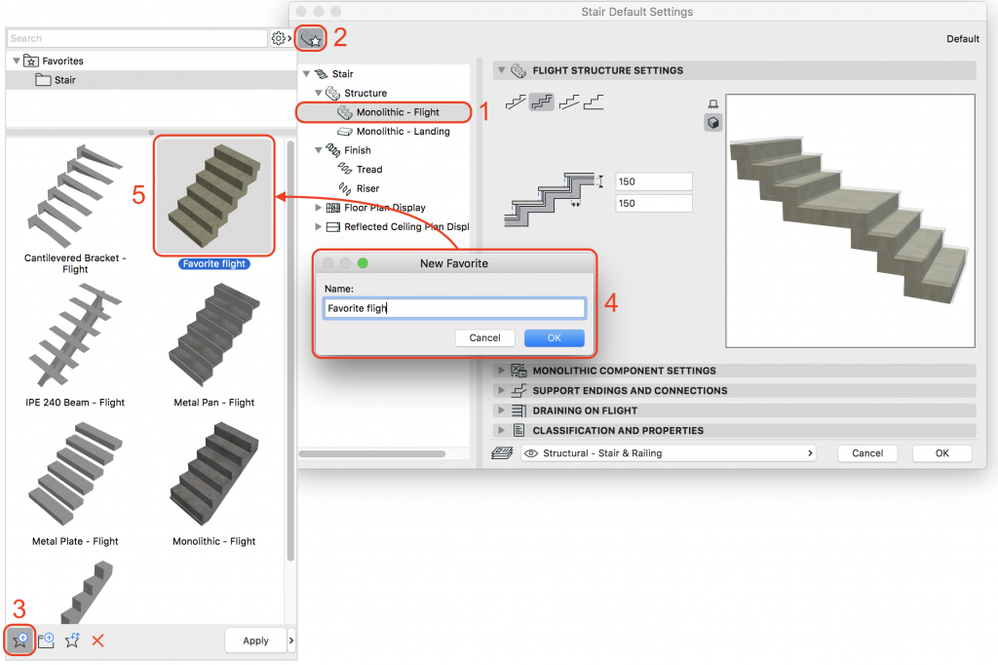This screenshot has height=665, width=998.
Task: Delete favorite with the red X
Action: [x=97, y=640]
